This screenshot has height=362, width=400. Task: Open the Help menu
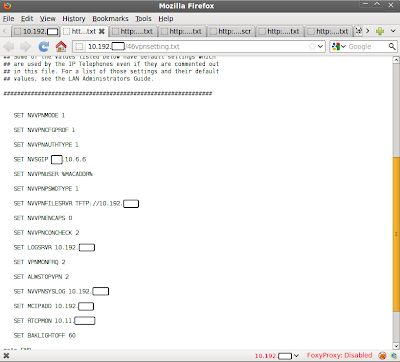(x=166, y=19)
